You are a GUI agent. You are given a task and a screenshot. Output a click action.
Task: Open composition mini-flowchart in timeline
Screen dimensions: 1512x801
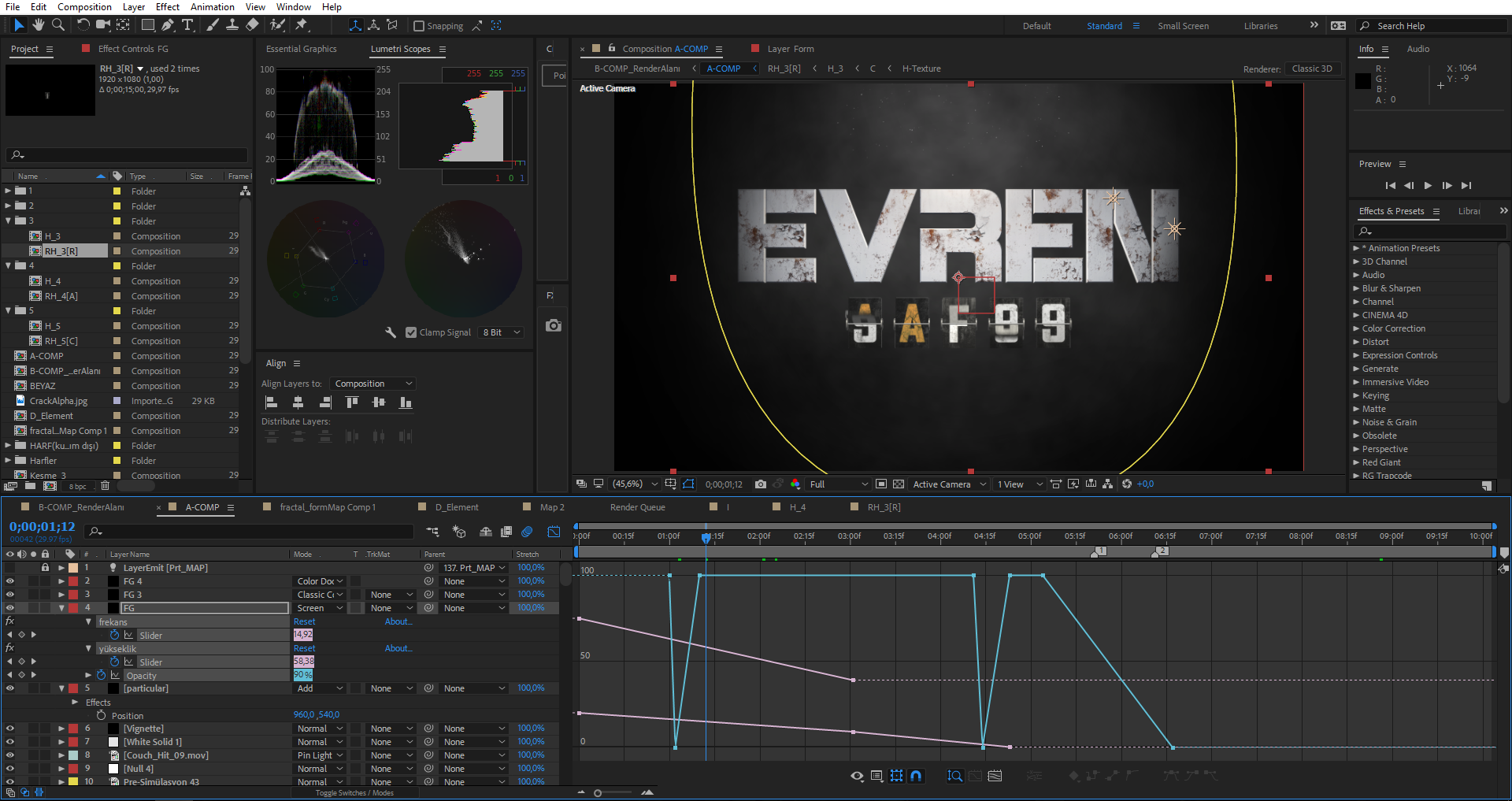coord(432,532)
